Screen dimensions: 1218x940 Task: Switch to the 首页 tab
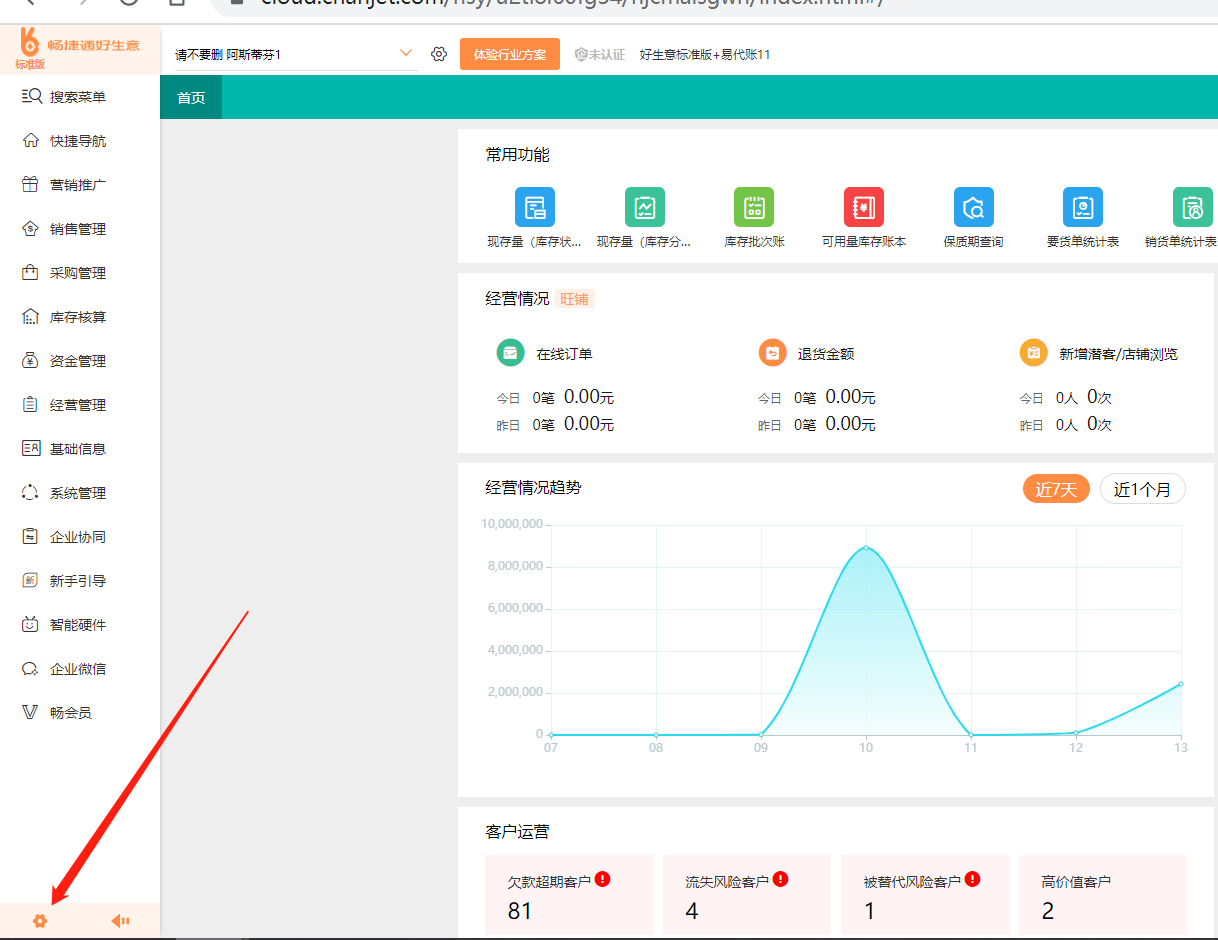191,98
